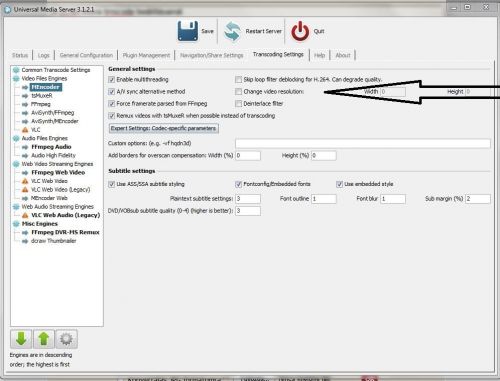Click overscan compensation Height (%) field

[x=324, y=155]
